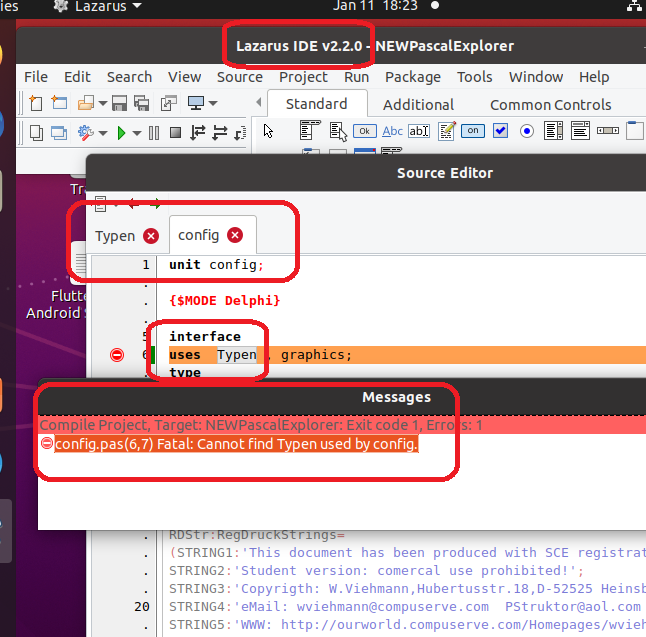
Task: Click the Save All icon
Action: pos(142,103)
